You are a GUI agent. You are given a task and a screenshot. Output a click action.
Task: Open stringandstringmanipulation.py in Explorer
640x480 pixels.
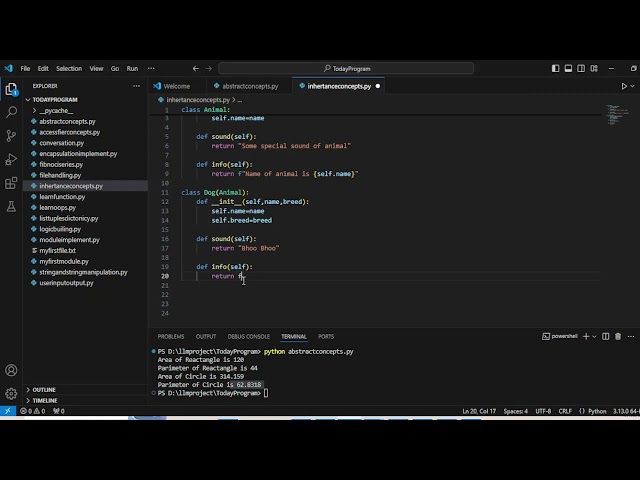point(83,272)
